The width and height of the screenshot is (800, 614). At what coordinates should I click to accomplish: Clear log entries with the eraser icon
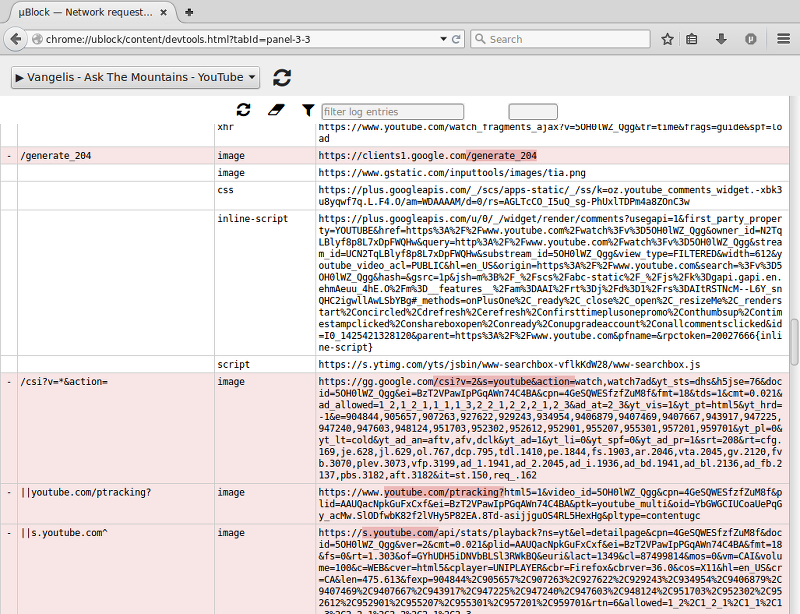tap(276, 110)
